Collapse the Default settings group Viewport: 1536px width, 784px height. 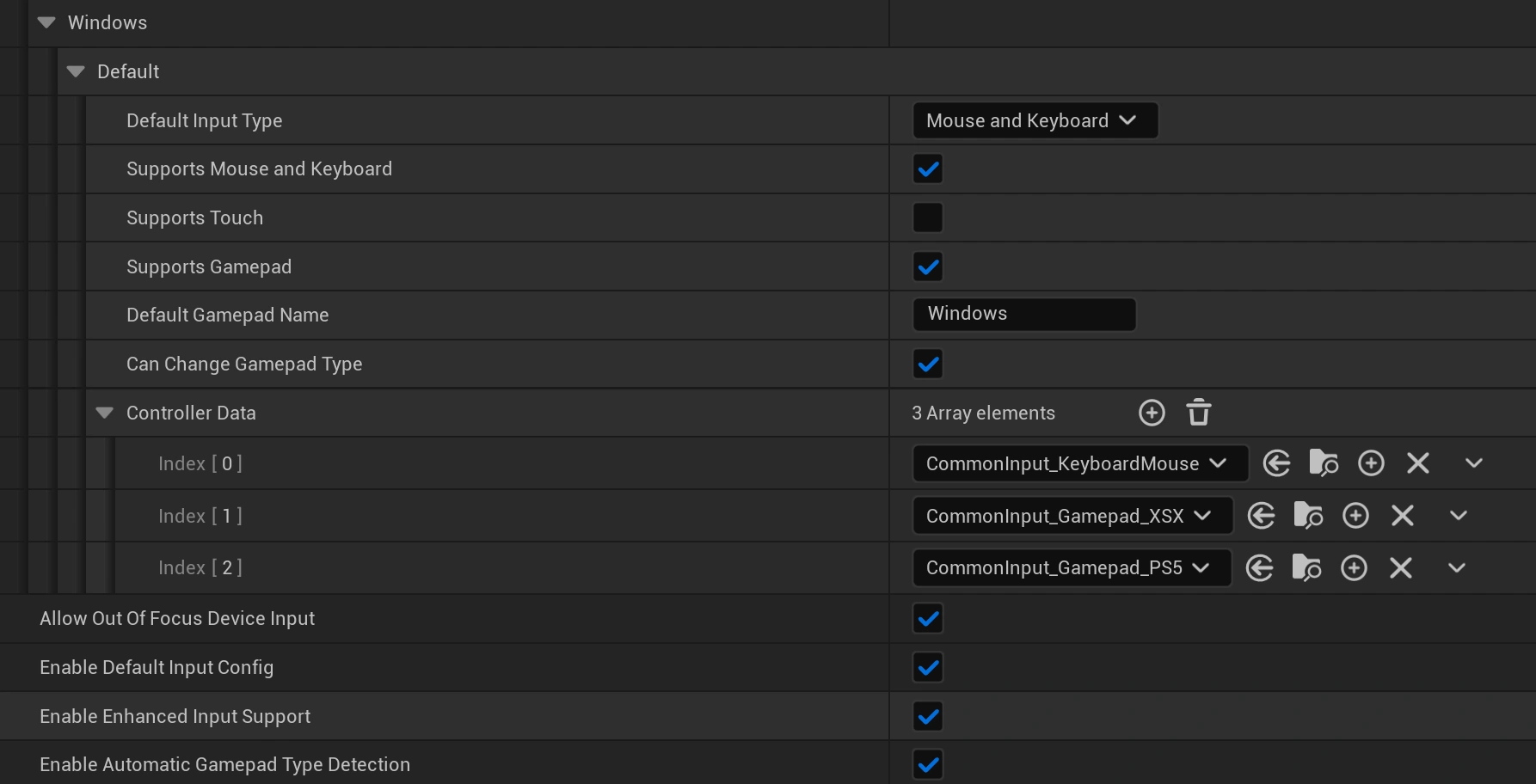(x=76, y=72)
